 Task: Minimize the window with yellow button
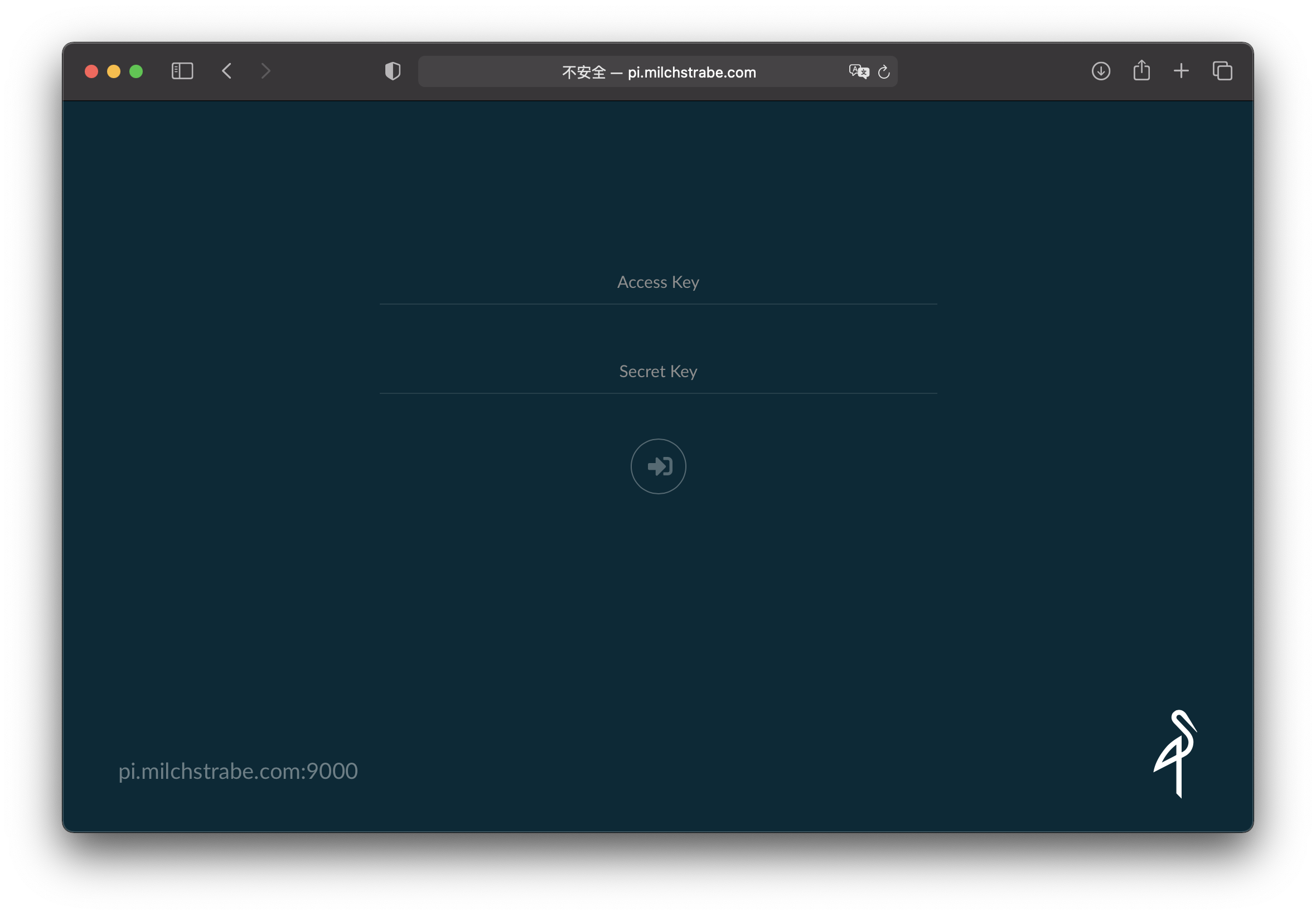tap(114, 71)
